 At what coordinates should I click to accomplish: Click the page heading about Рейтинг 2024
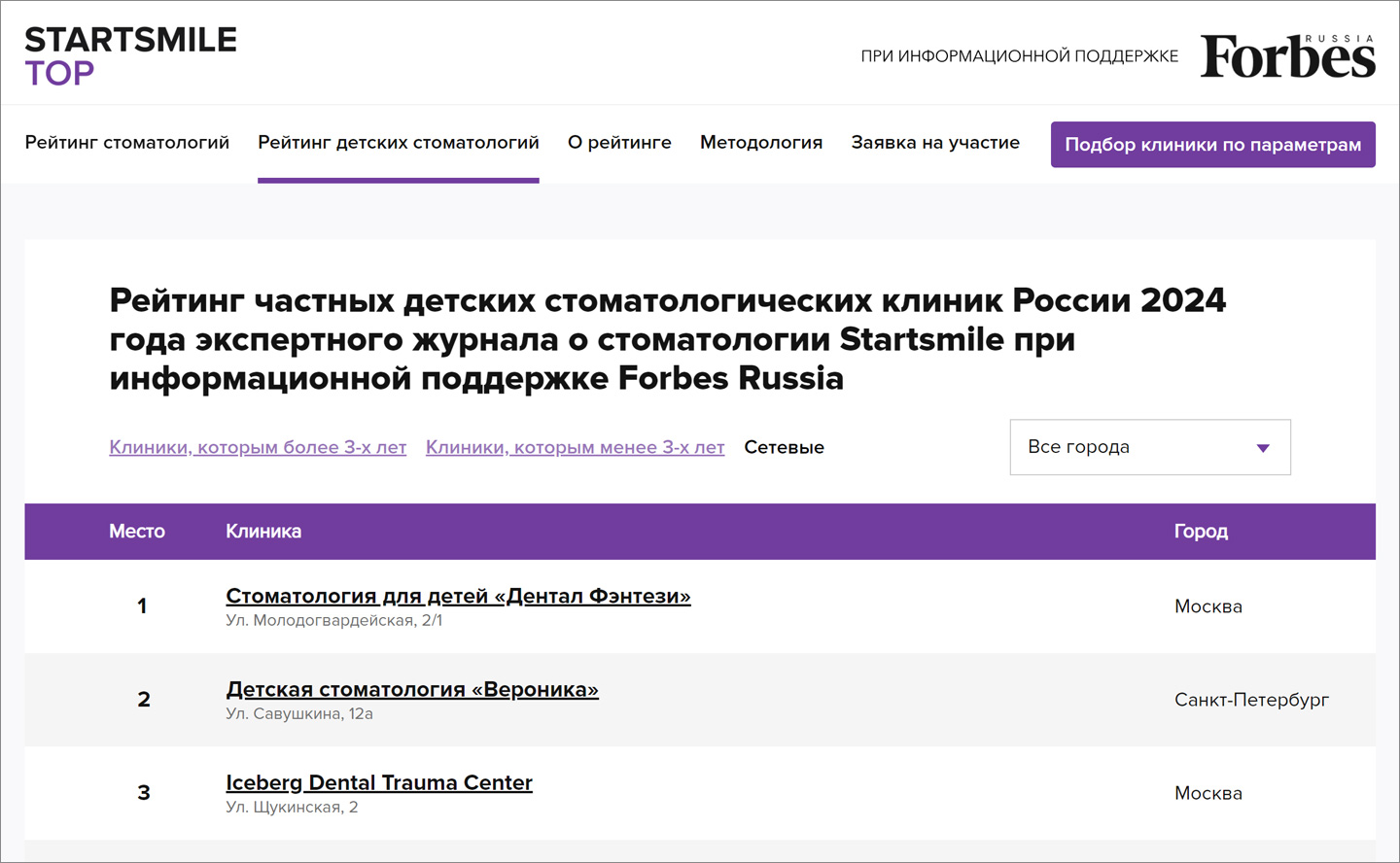point(667,339)
